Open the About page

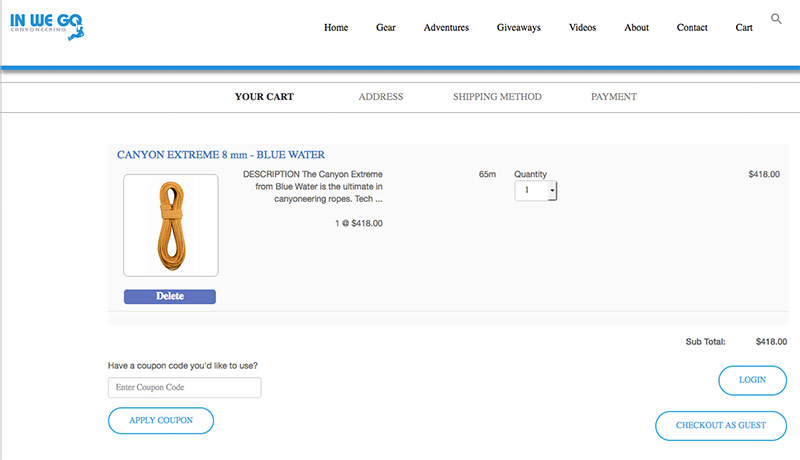(636, 28)
